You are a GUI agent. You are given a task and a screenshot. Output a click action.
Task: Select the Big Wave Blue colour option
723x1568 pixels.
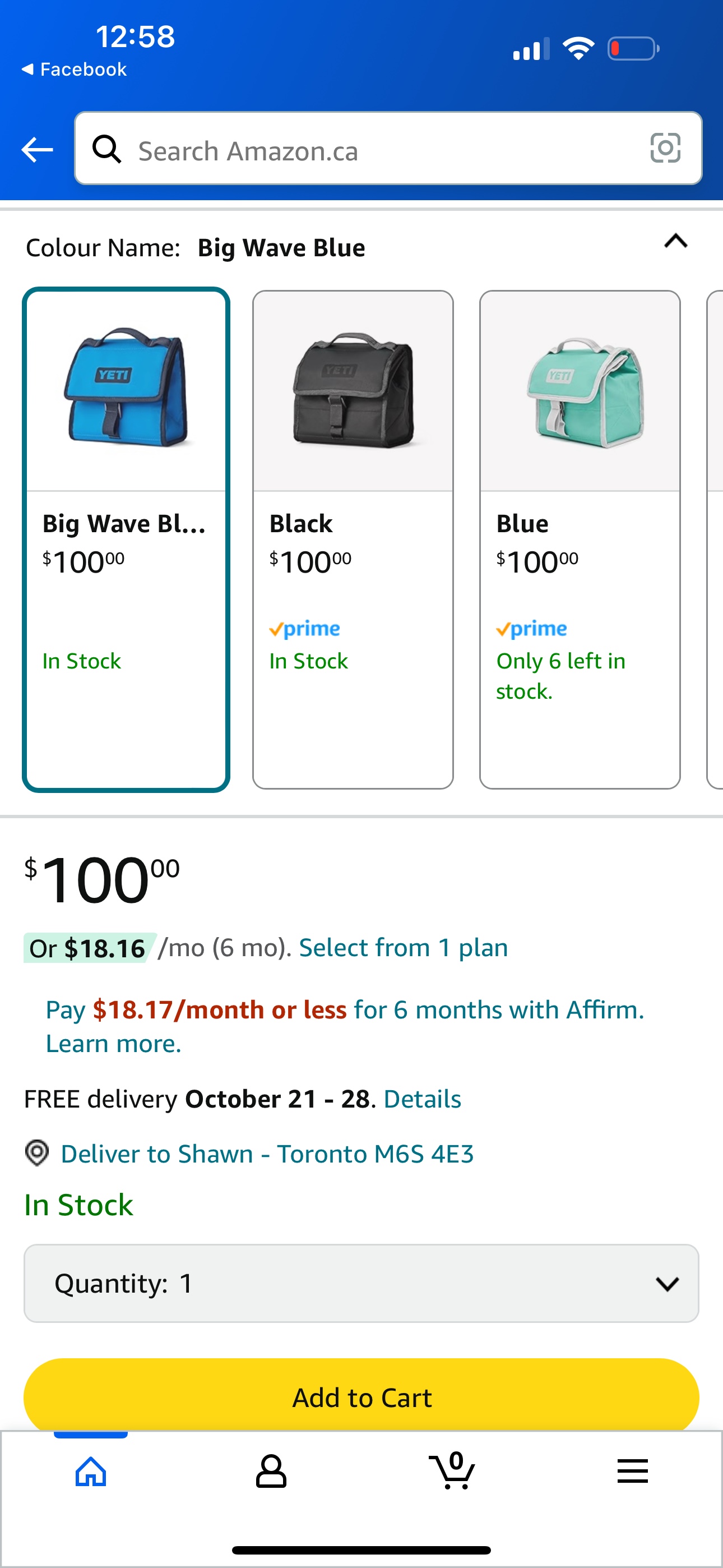click(126, 539)
